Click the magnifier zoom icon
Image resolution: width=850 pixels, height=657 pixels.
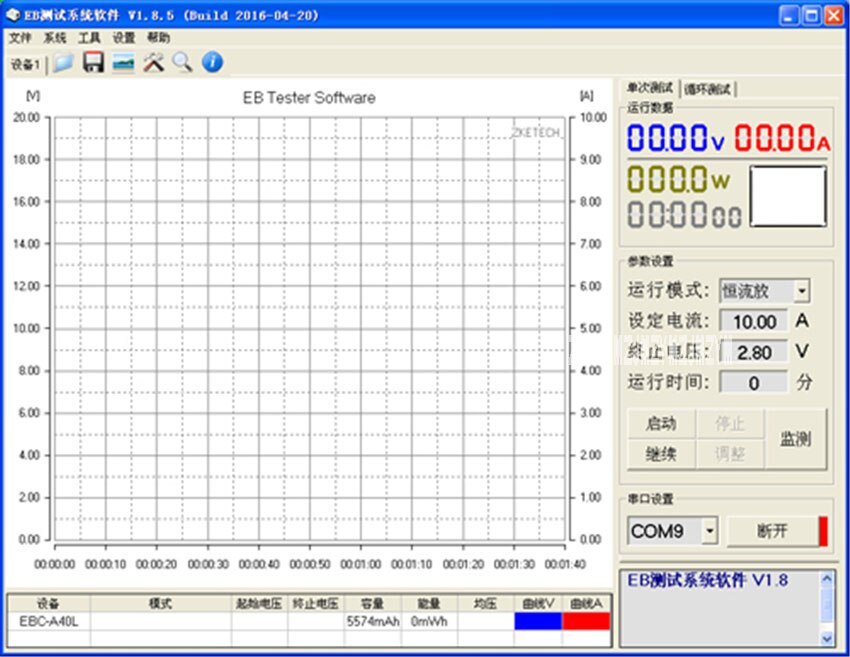(181, 61)
